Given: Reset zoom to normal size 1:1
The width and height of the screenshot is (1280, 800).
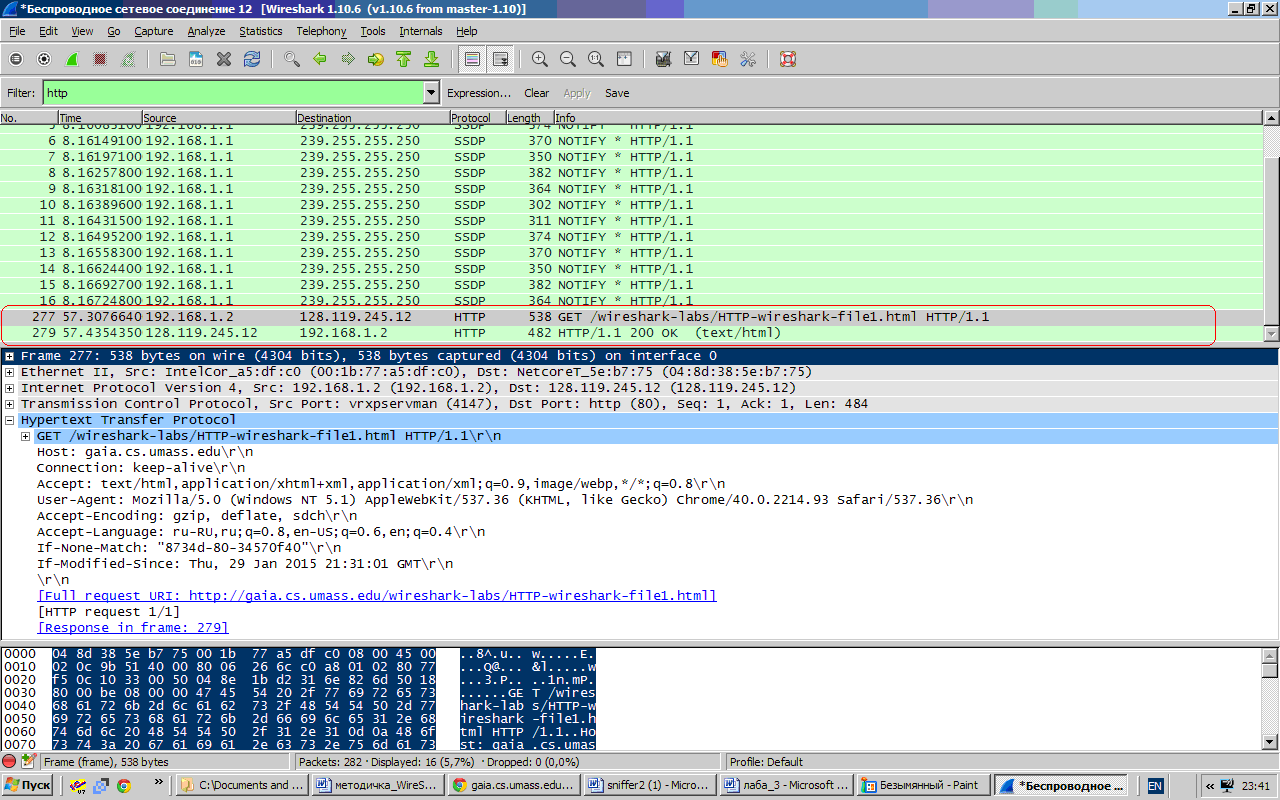Looking at the screenshot, I should [596, 59].
